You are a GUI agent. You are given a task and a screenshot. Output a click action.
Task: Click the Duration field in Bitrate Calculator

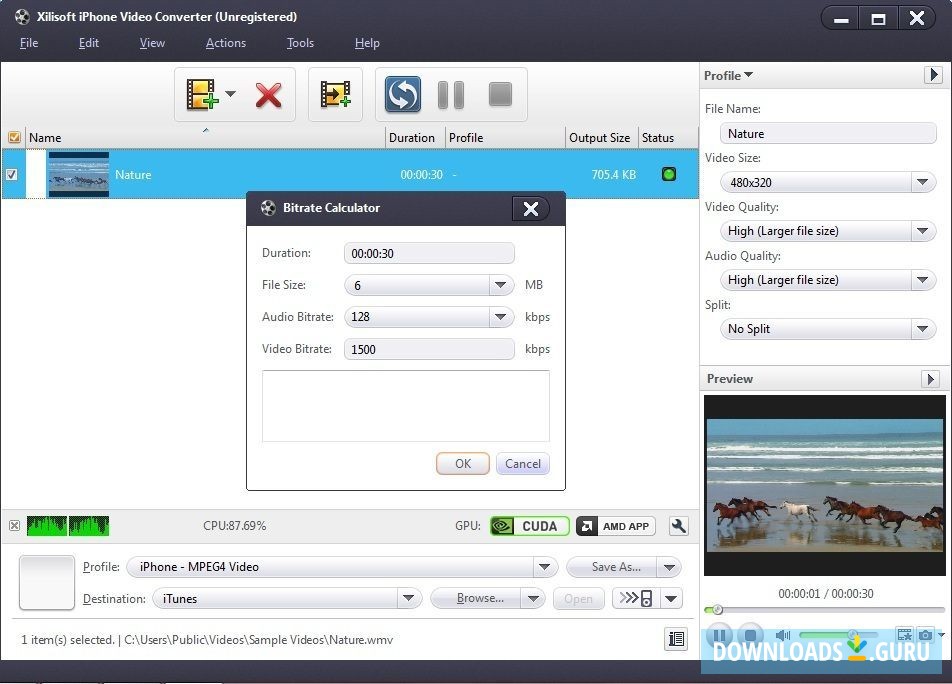pyautogui.click(x=429, y=253)
